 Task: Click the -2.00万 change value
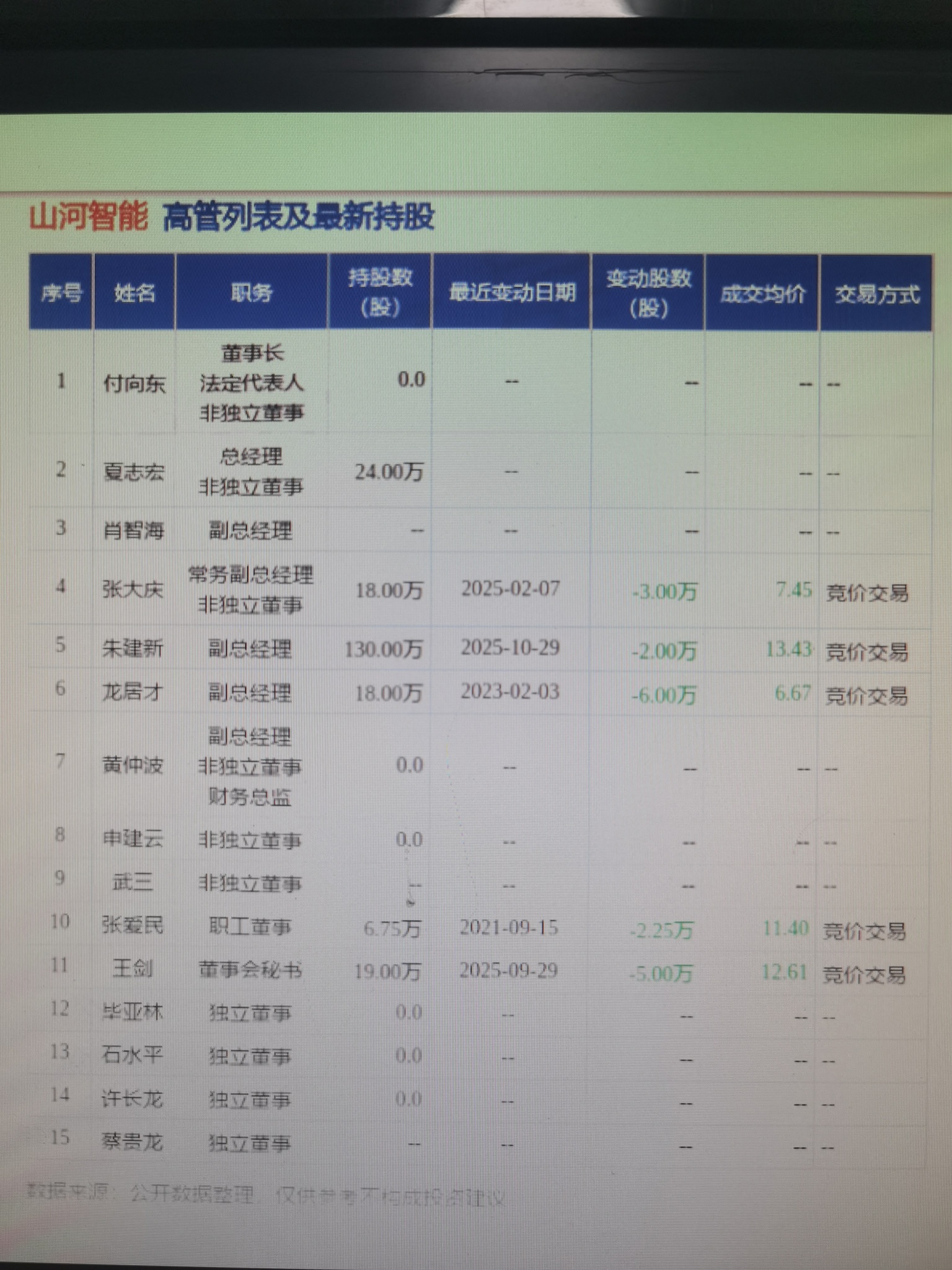tap(664, 651)
